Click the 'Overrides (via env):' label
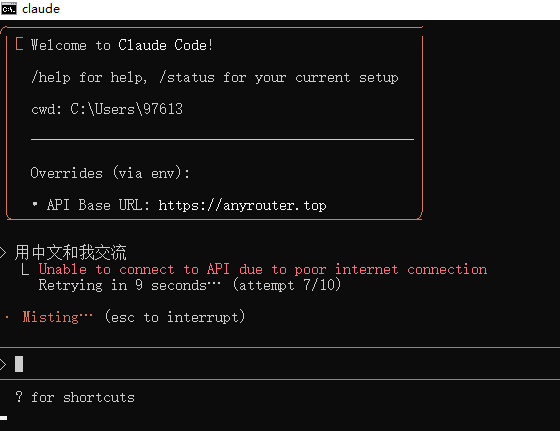This screenshot has width=560, height=431. [110, 173]
